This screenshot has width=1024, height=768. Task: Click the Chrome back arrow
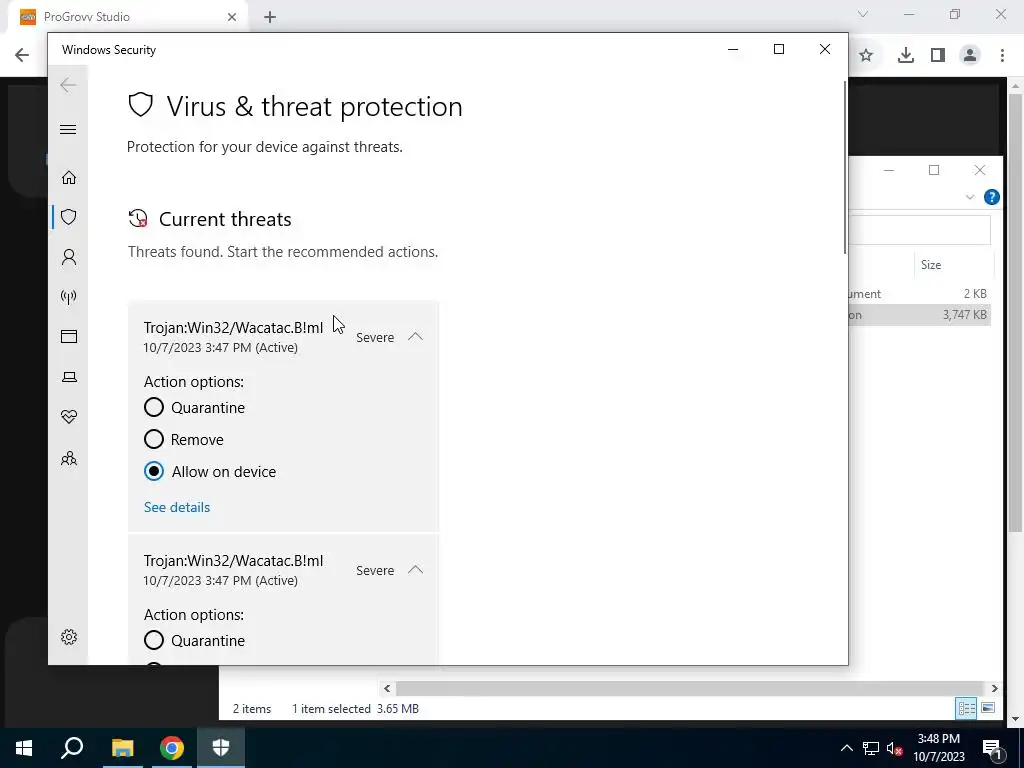tap(22, 55)
